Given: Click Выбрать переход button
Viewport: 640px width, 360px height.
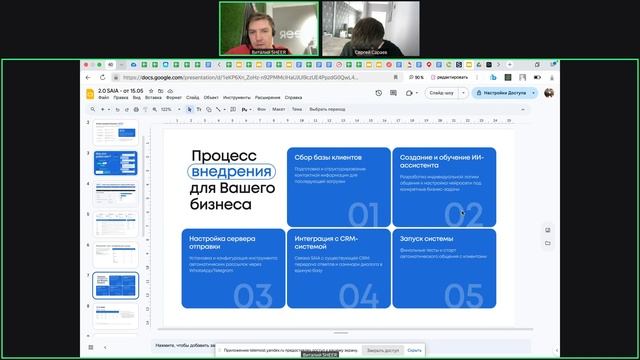Looking at the screenshot, I should 327,109.
